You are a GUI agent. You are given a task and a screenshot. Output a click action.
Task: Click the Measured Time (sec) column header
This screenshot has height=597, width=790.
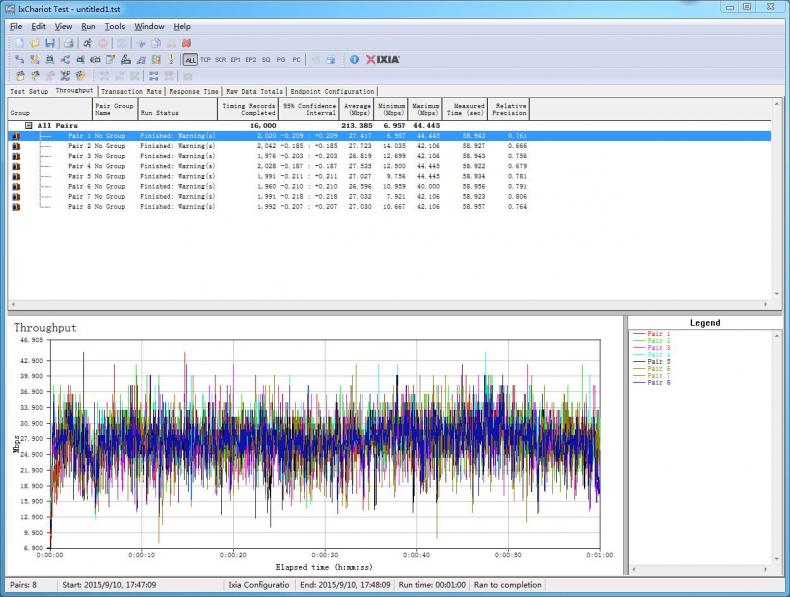(465, 109)
